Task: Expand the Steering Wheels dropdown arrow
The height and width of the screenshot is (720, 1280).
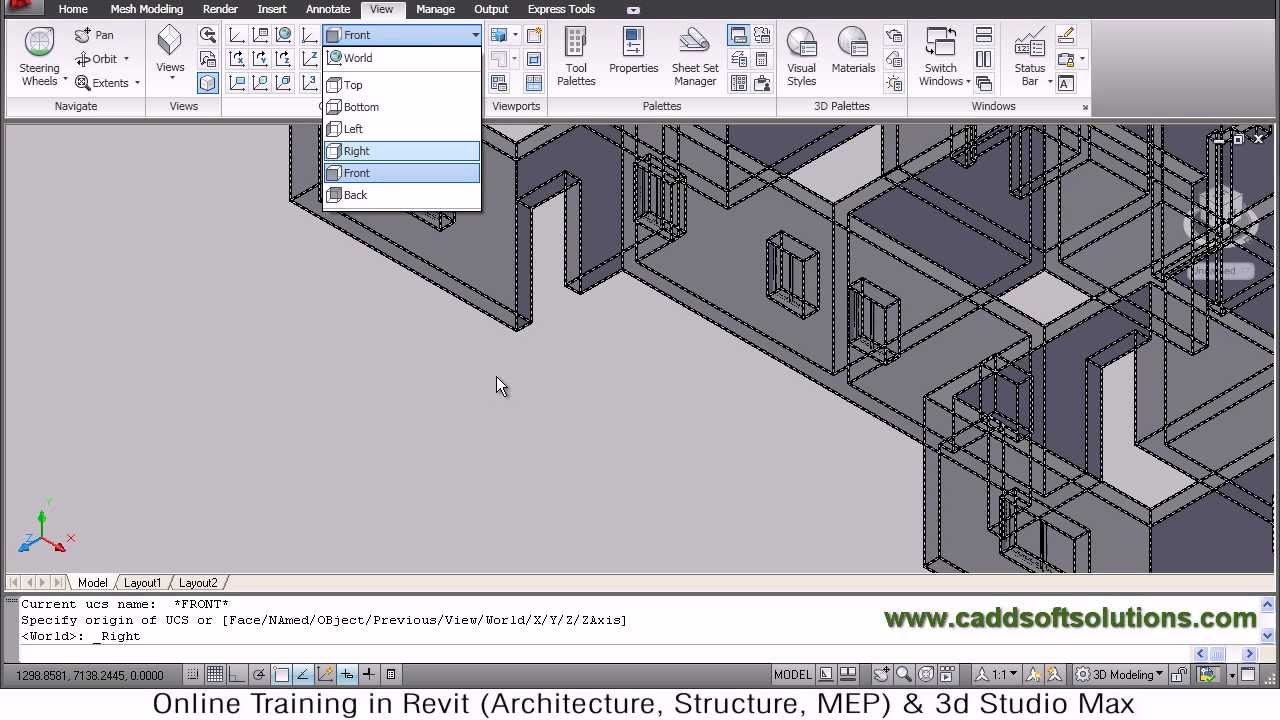Action: [x=65, y=80]
